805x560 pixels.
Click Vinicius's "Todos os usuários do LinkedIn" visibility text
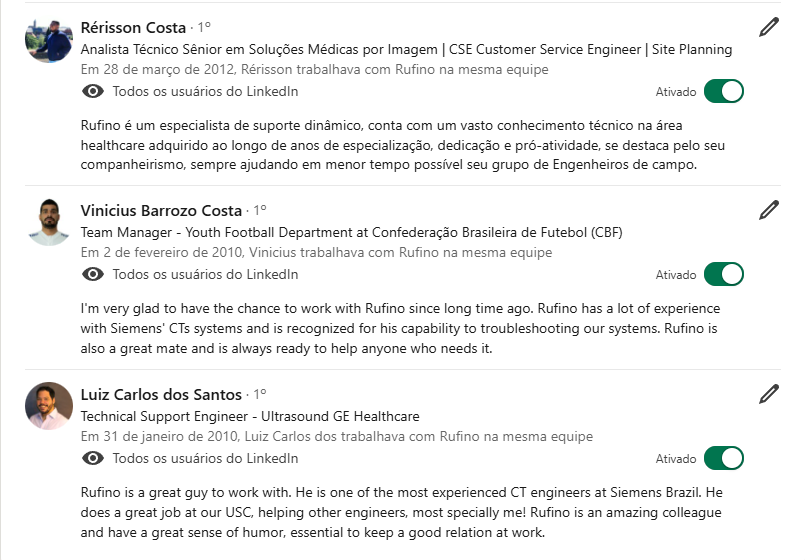point(205,275)
